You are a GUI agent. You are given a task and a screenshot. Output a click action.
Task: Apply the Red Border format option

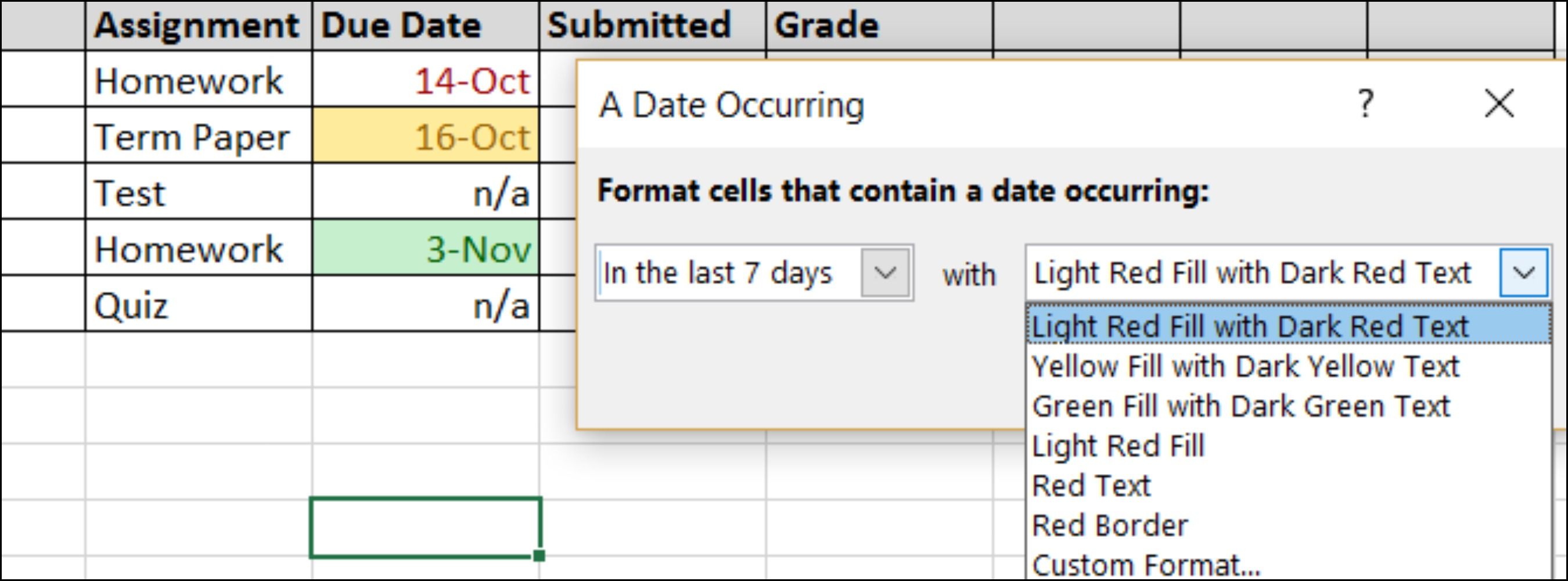(x=1110, y=526)
